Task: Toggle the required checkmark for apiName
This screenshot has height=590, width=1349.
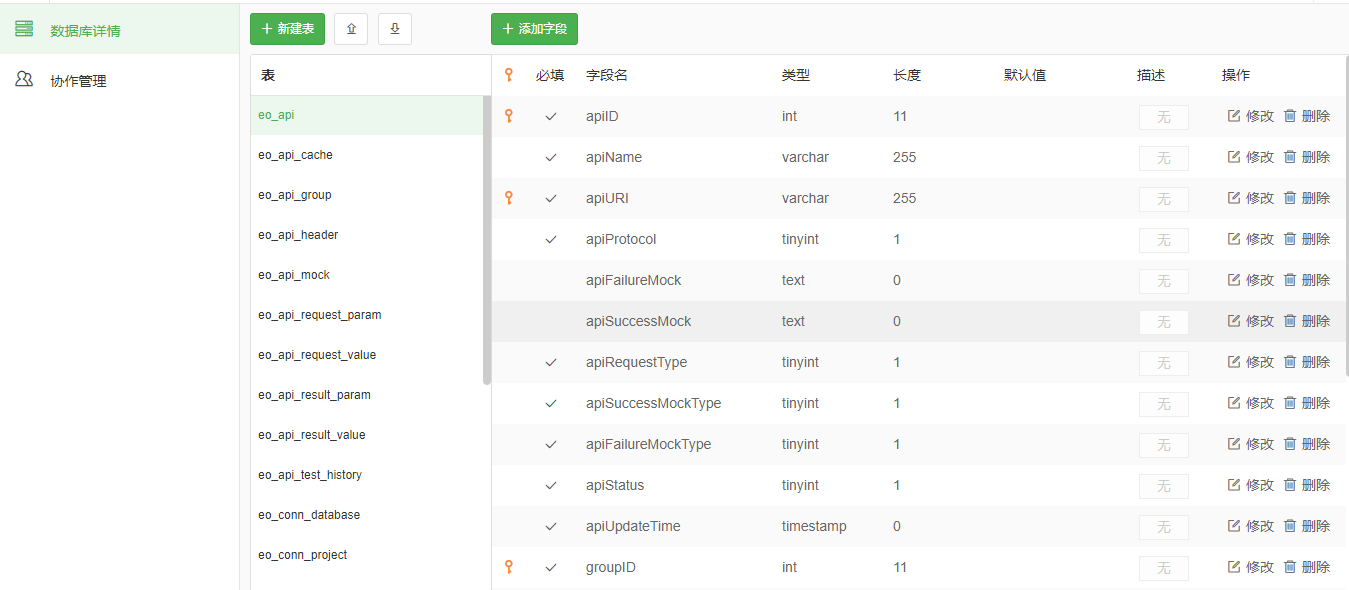Action: click(551, 157)
